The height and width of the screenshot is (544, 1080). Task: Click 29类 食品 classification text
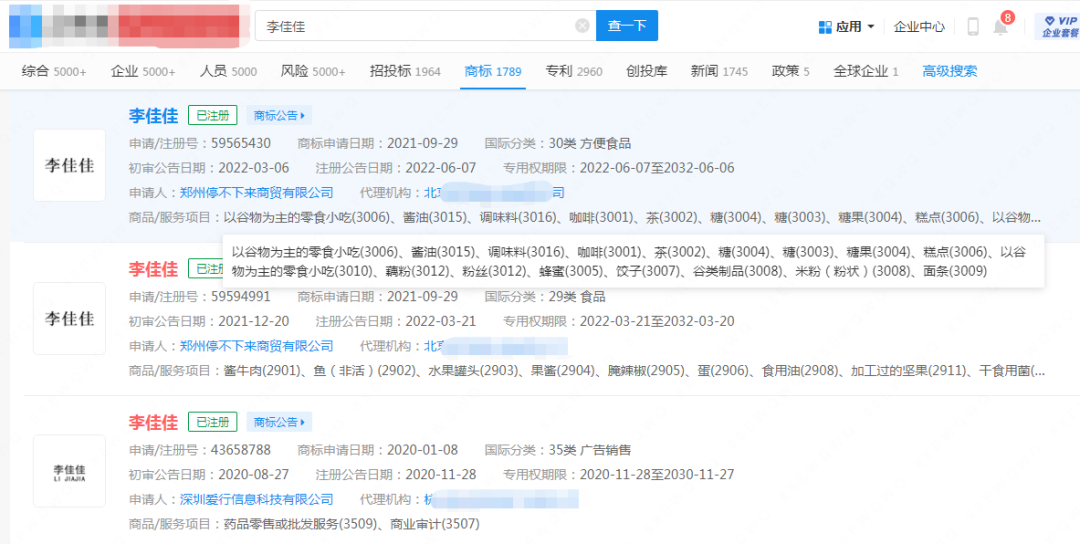click(577, 297)
